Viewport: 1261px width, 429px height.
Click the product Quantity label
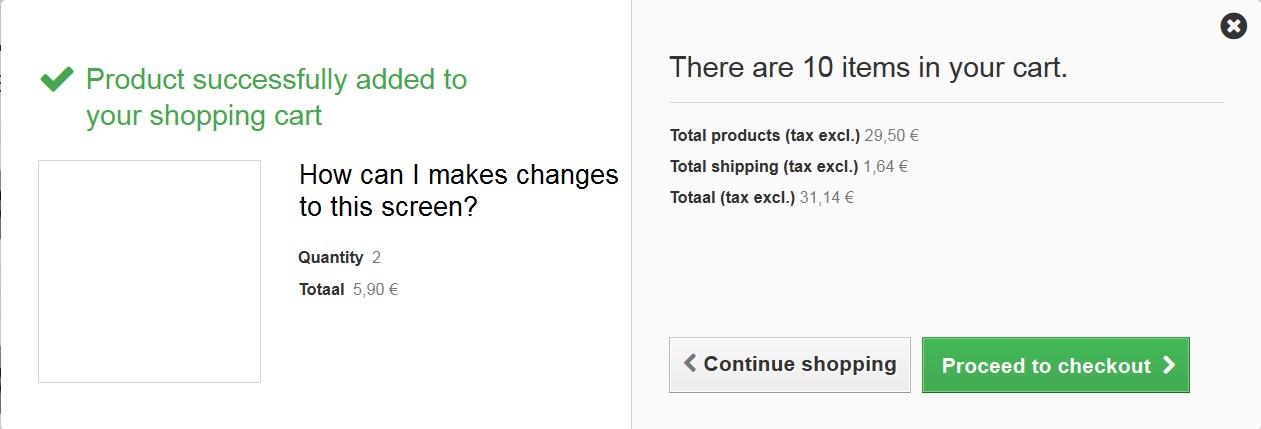coord(330,258)
